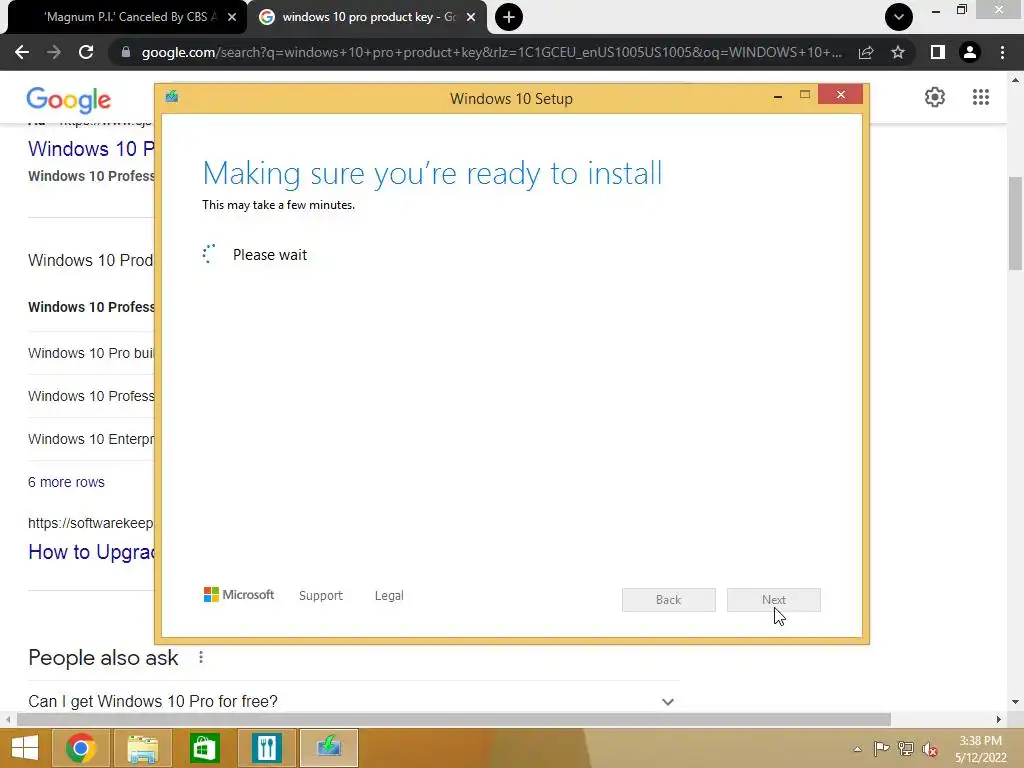Show hidden tray icons arrow
This screenshot has width=1024, height=768.
857,749
